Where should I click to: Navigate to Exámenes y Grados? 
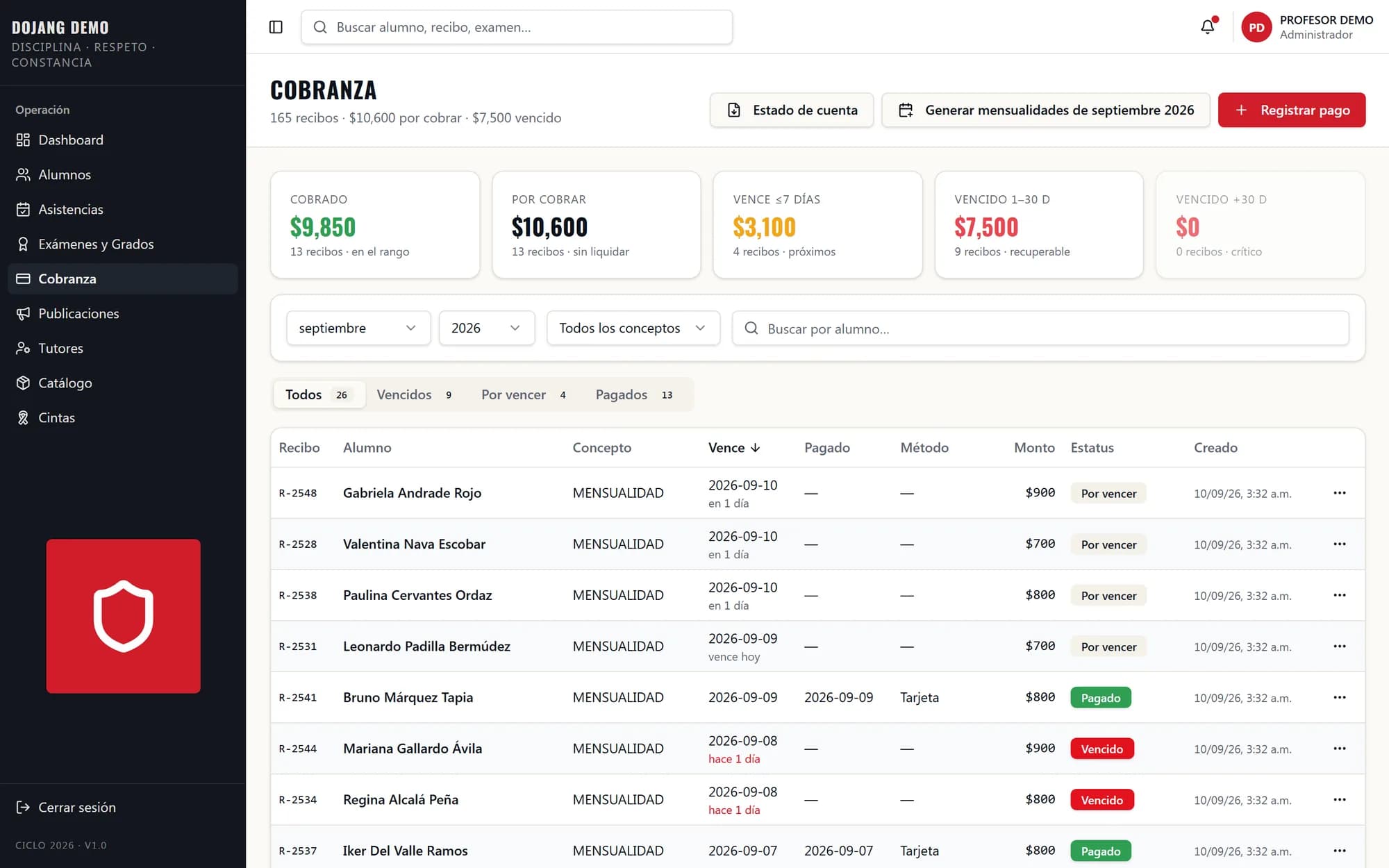point(123,244)
